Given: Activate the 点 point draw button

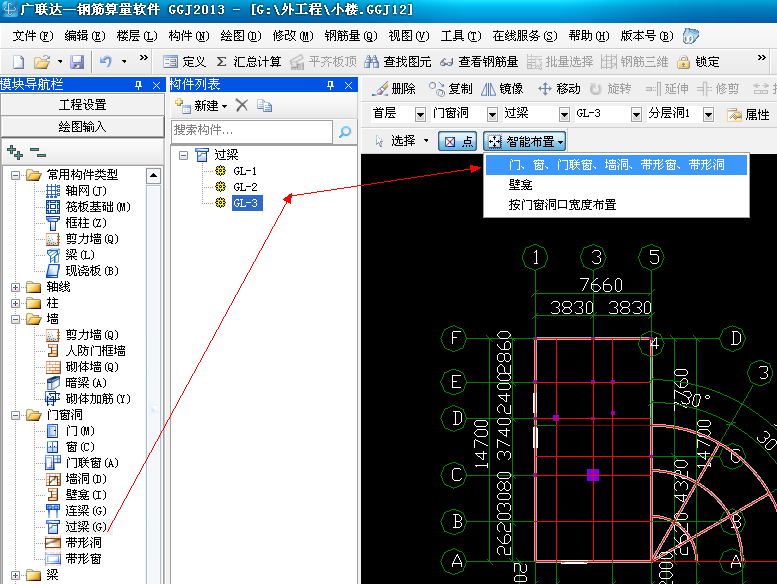Looking at the screenshot, I should point(457,142).
